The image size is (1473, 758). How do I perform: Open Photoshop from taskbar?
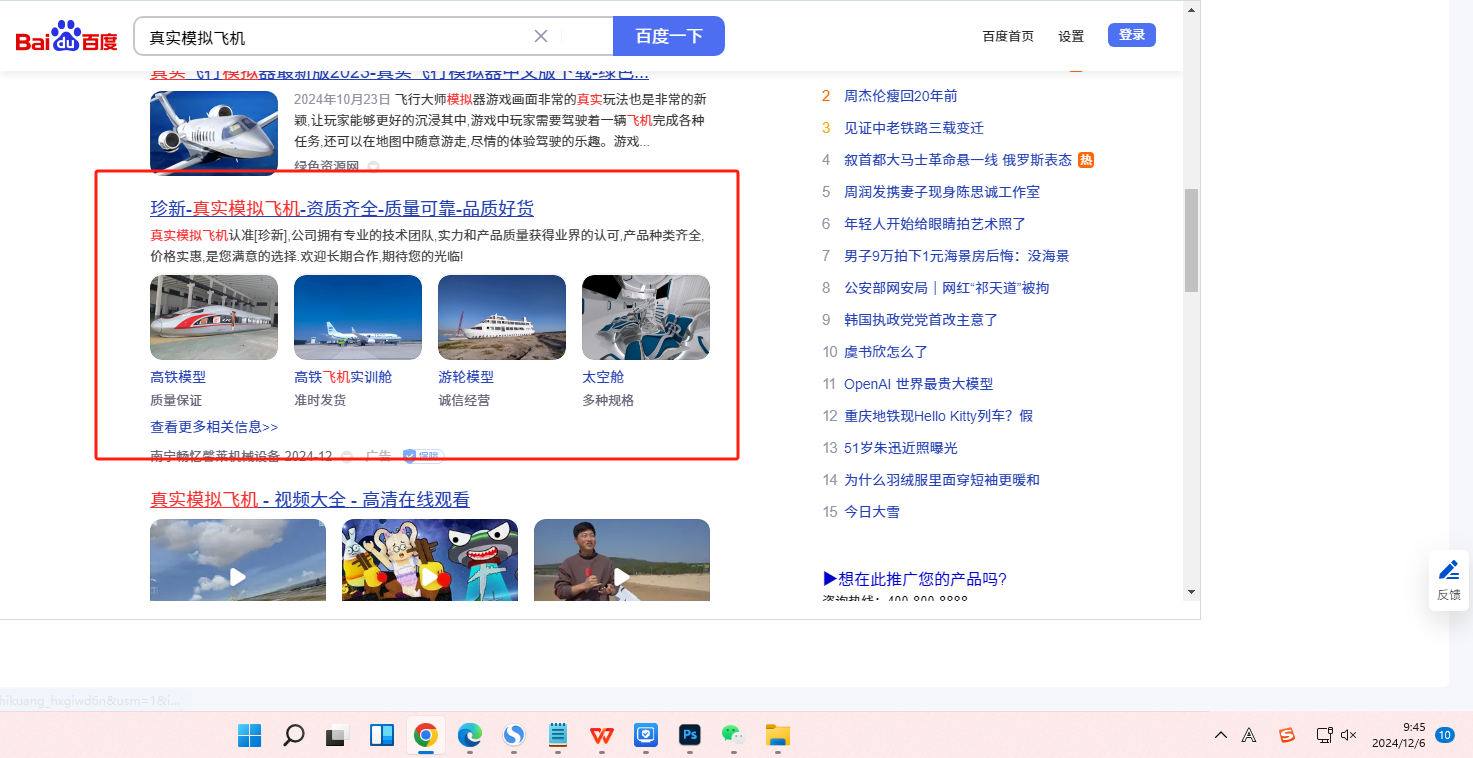(x=690, y=736)
